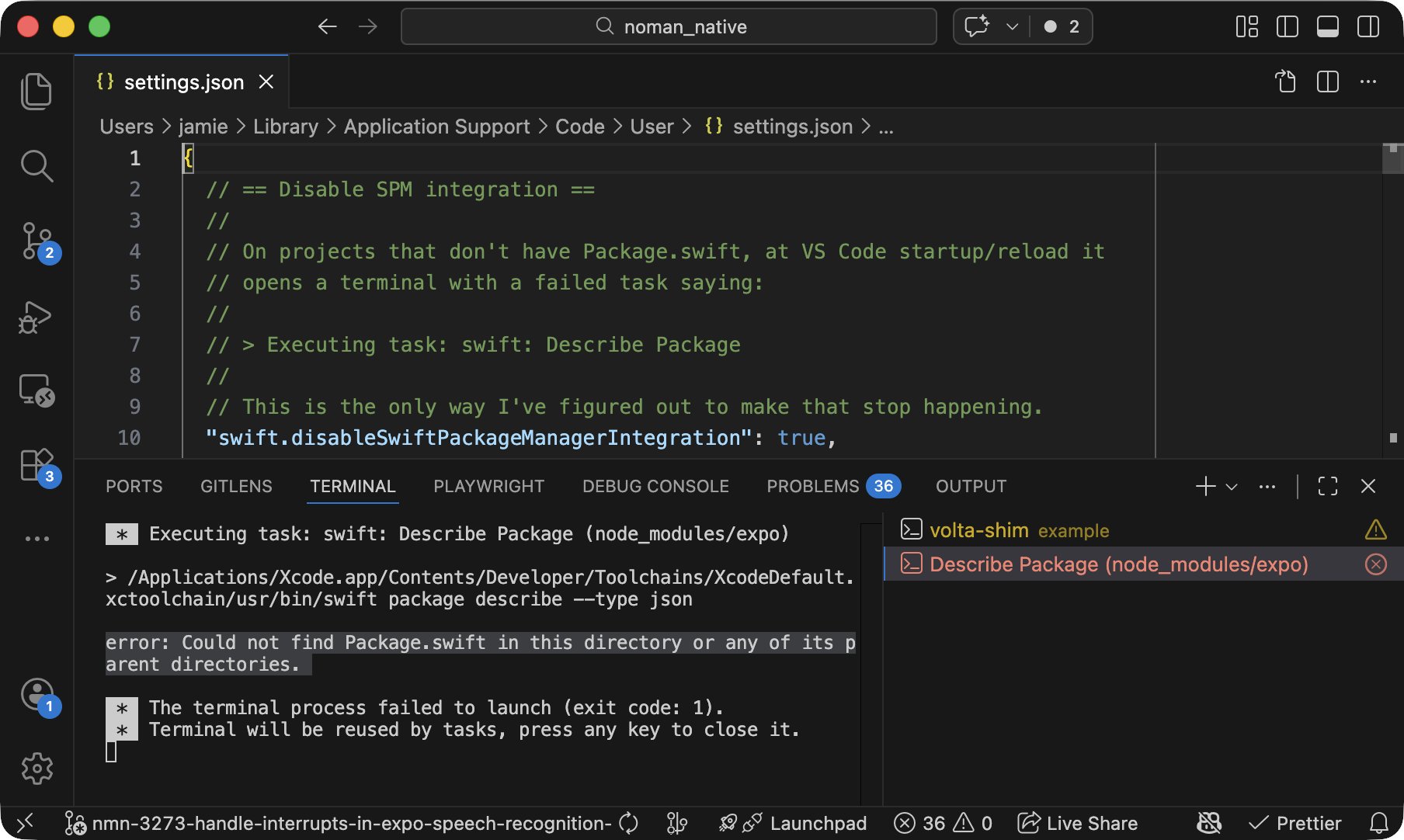Click the Launchpad status bar item
Image resolution: width=1404 pixels, height=840 pixels.
pos(792,823)
